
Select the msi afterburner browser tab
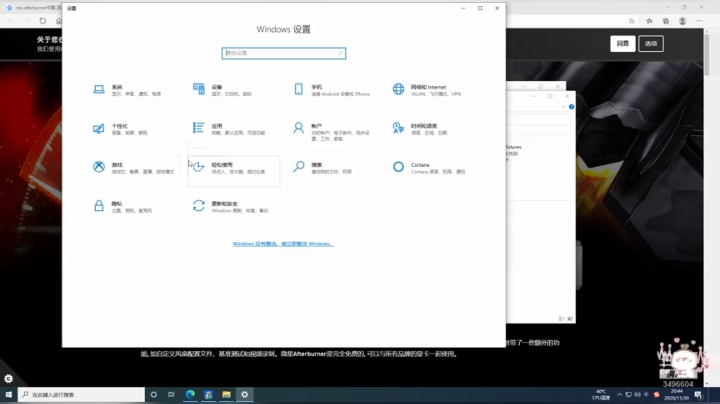[x=33, y=8]
